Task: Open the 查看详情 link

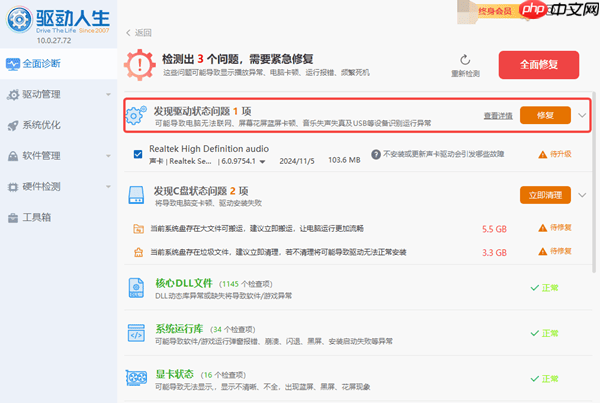Action: point(498,116)
